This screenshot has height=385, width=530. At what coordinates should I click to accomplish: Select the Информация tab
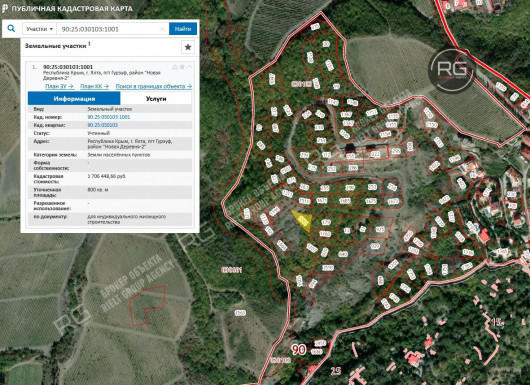coord(74,99)
